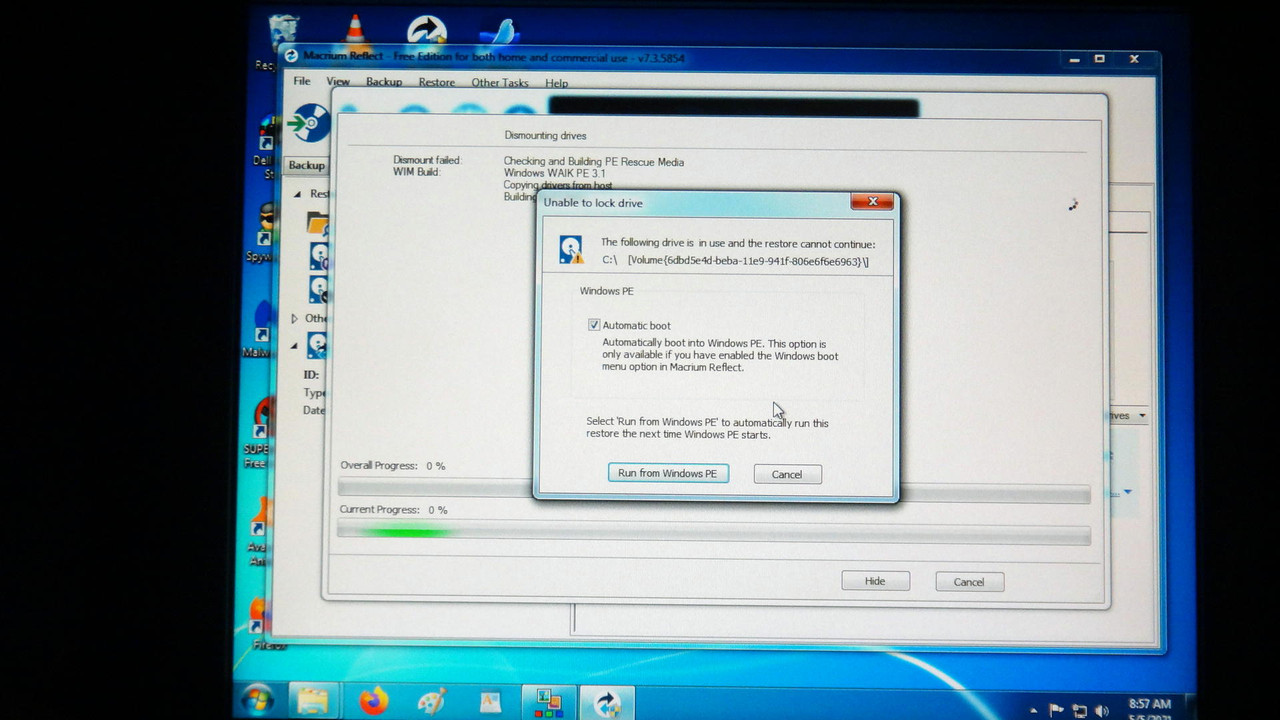
Task: Click the VLC media player desktop icon
Action: tap(354, 28)
